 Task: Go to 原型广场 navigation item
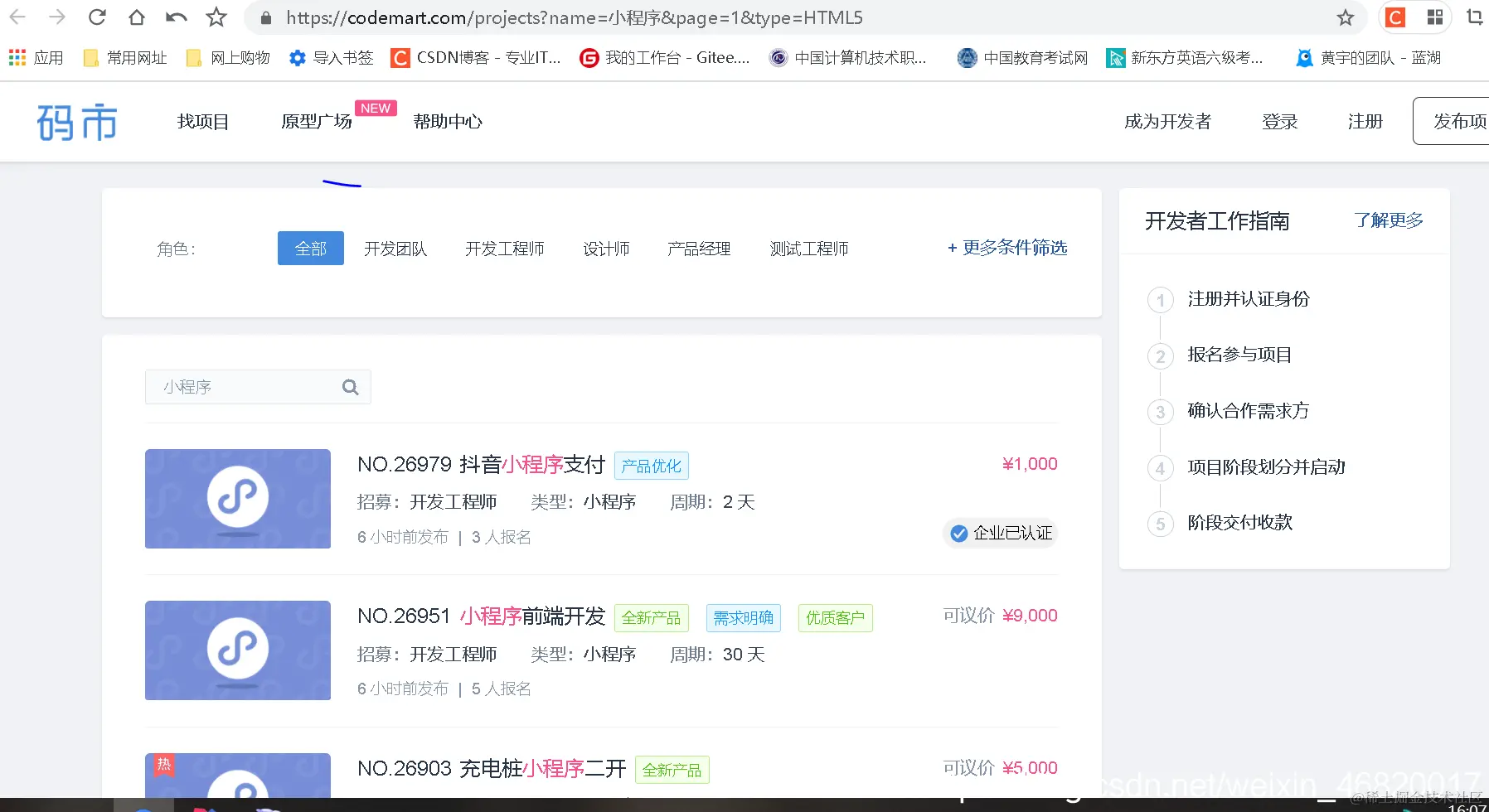pyautogui.click(x=315, y=121)
